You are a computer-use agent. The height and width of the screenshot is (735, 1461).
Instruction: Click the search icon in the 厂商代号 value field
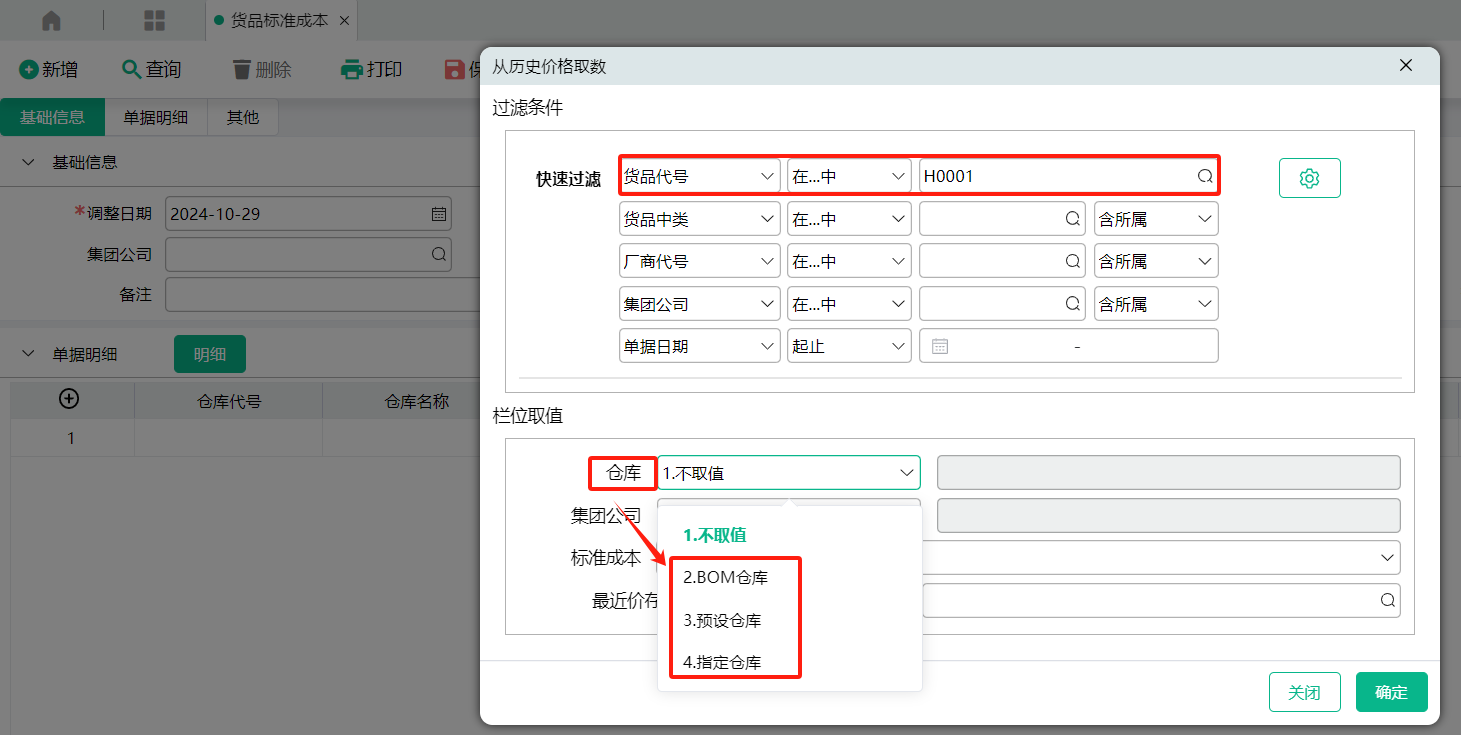click(x=1072, y=262)
